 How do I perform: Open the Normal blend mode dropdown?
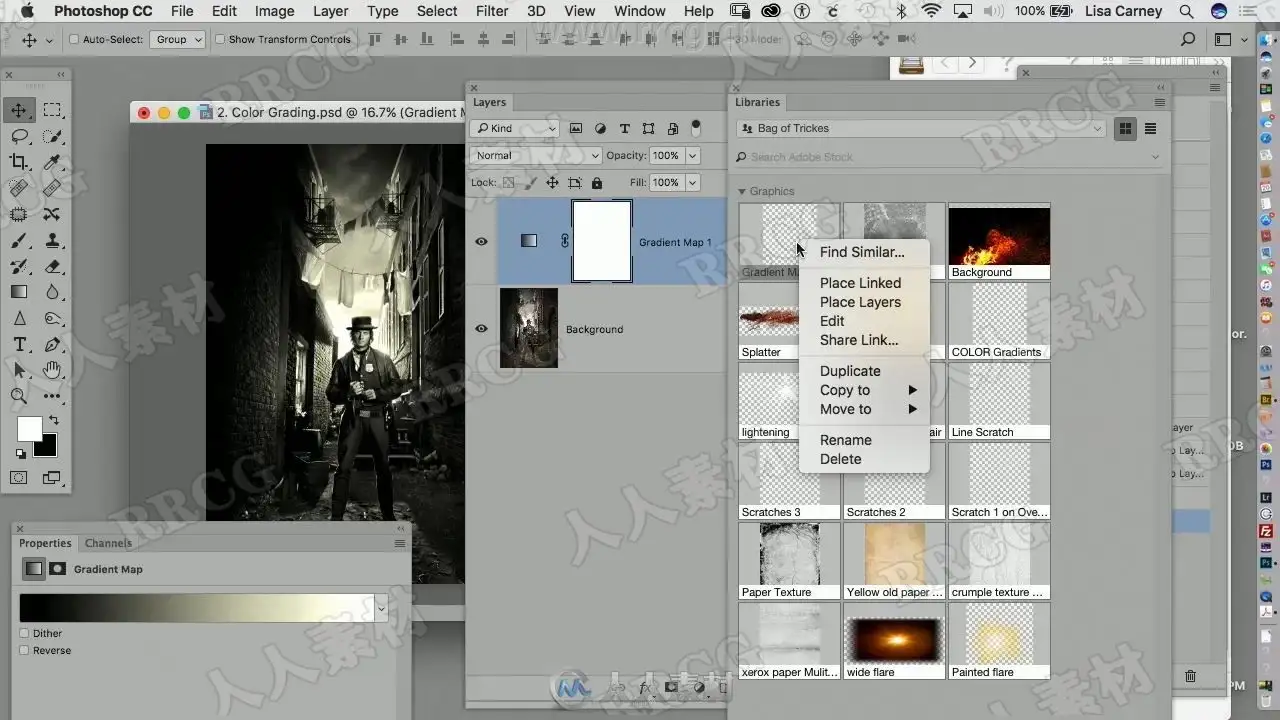[x=536, y=156]
